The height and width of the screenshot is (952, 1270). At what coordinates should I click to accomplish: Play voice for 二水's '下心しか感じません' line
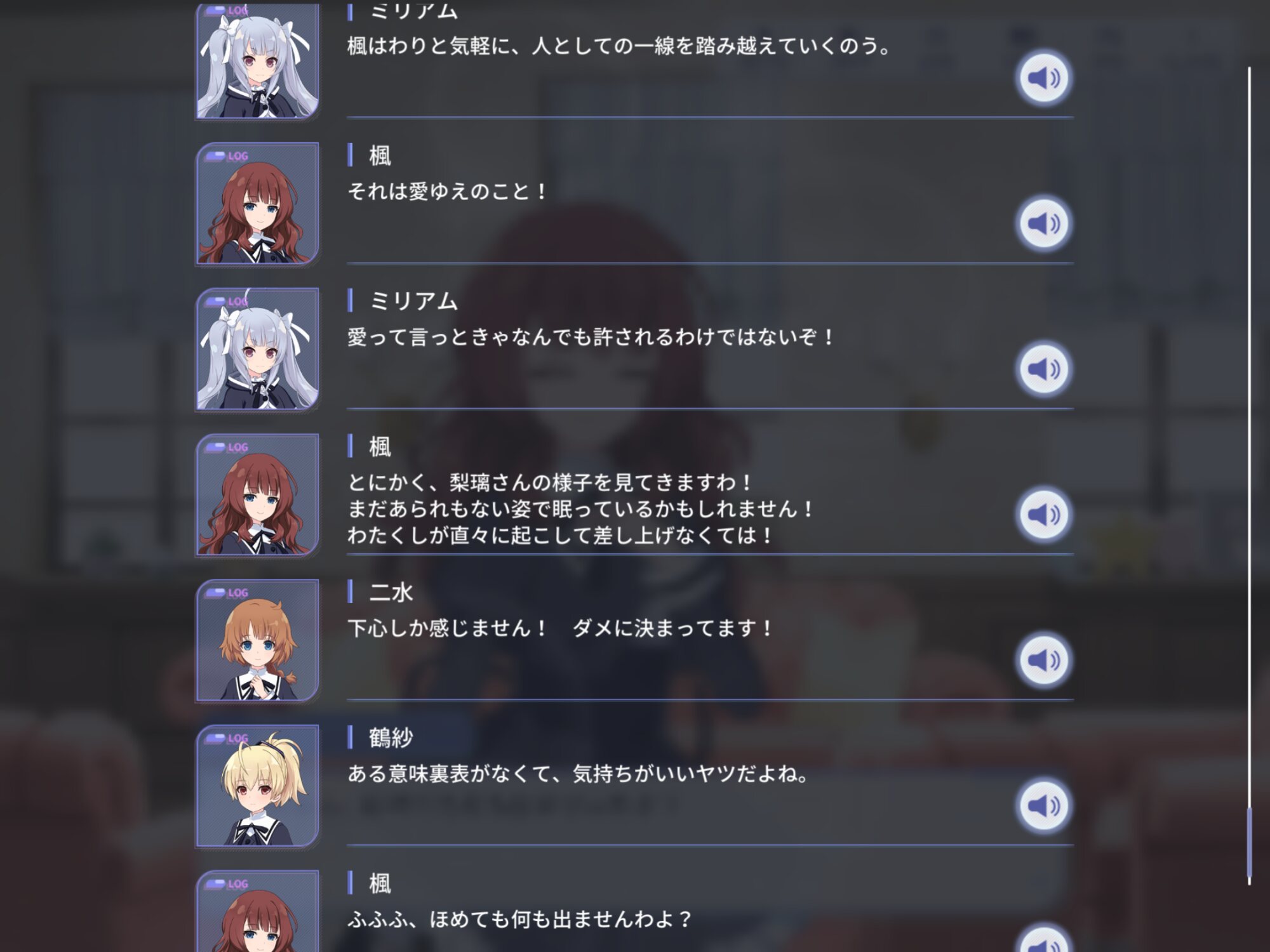(x=1043, y=660)
